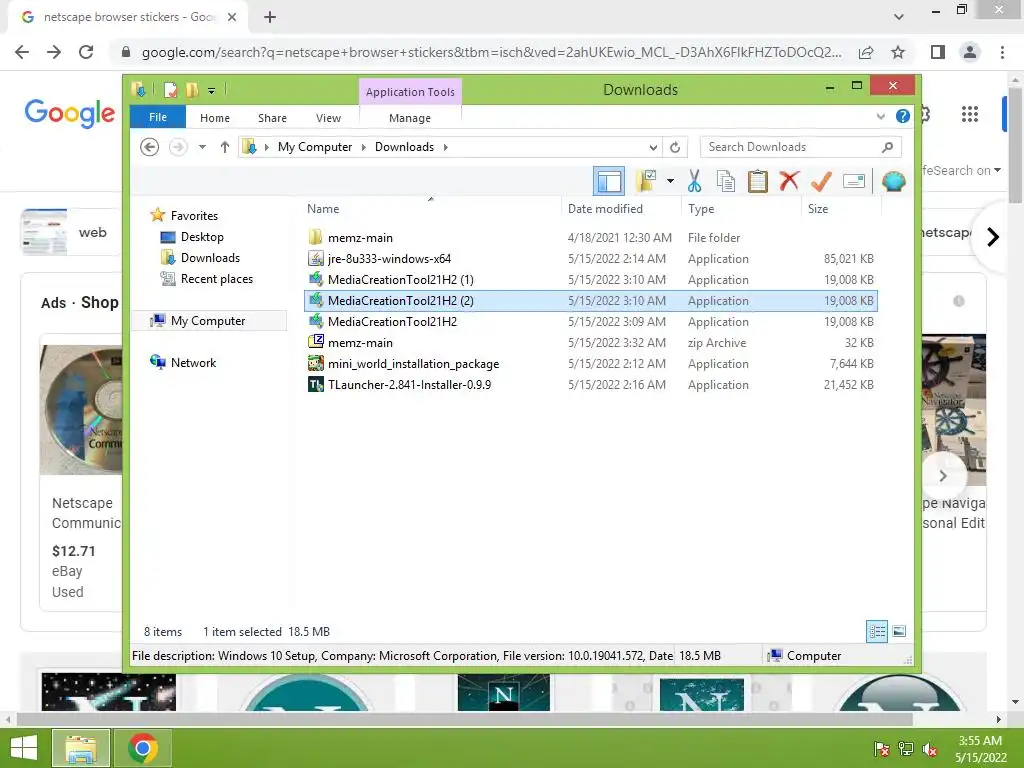Click the Rename label icon
Screen dimensions: 1024x768
tap(854, 181)
